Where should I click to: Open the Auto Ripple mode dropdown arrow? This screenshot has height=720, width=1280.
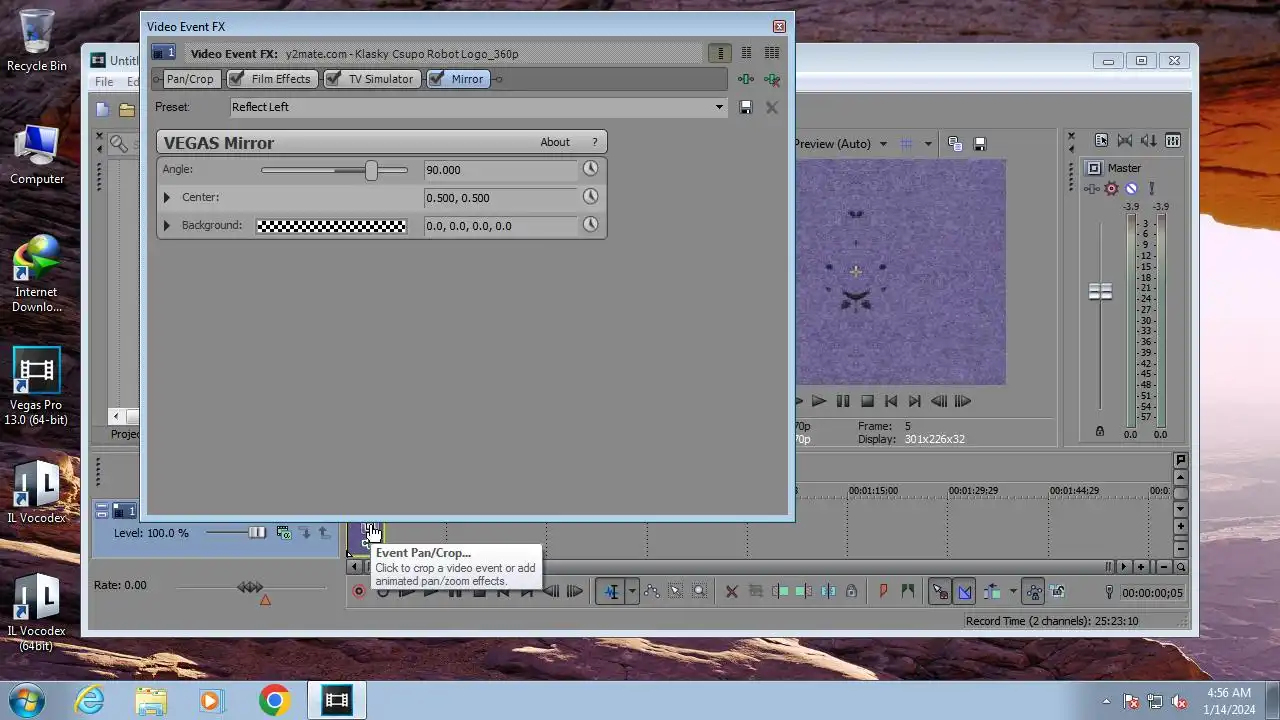coord(1012,592)
